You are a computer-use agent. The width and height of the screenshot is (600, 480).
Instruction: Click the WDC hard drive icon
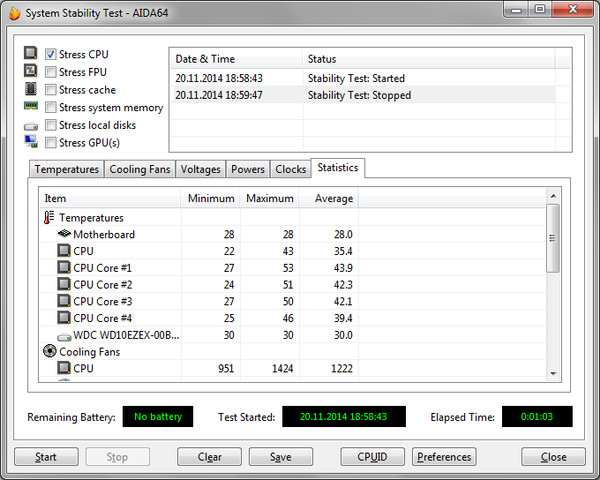pyautogui.click(x=64, y=336)
